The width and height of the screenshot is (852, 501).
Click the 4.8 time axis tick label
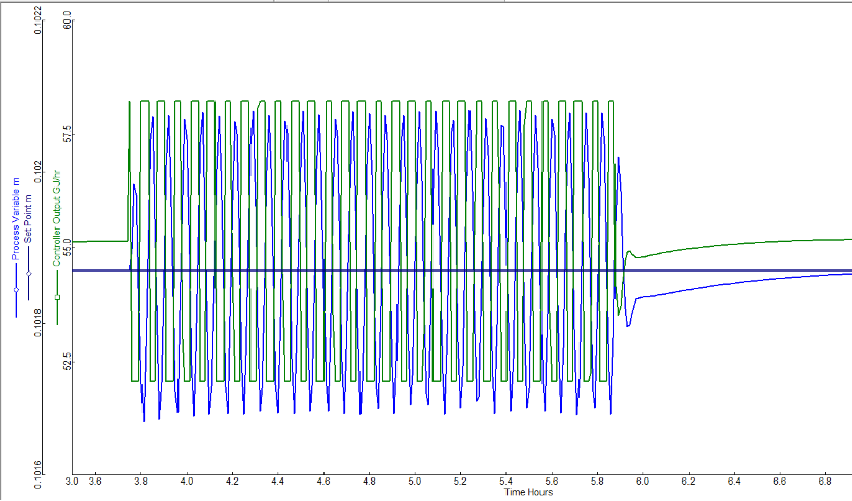(369, 481)
